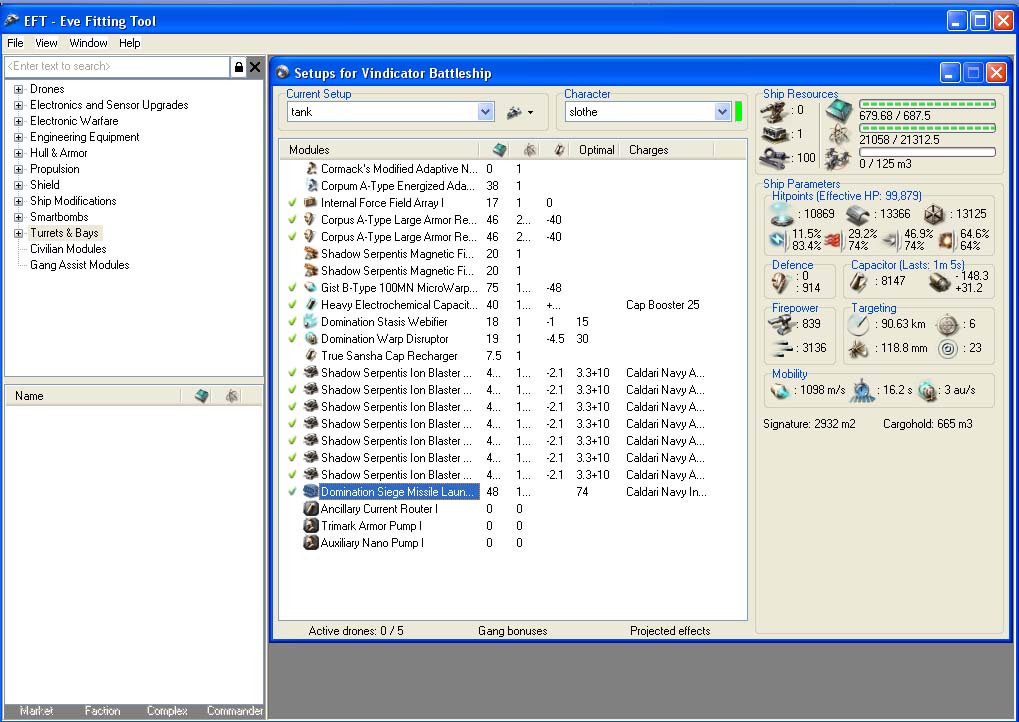The image size is (1019, 722).
Task: Click the CPU chip icon by 679.68 / 687.5
Action: click(x=839, y=110)
